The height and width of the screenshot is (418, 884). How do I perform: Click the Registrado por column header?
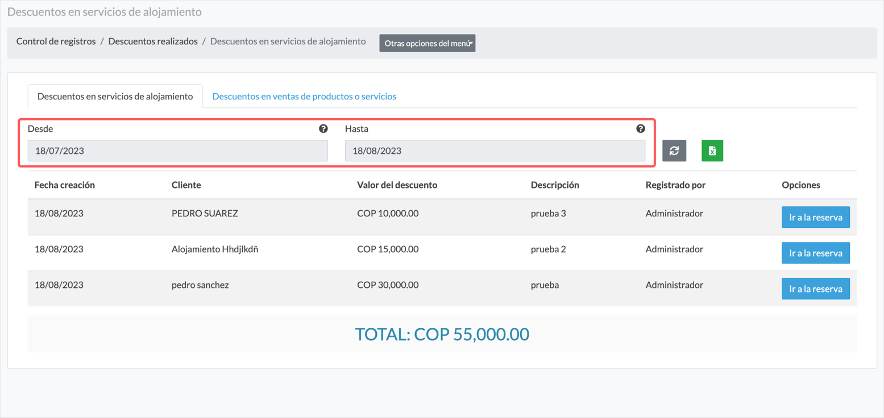coord(675,185)
